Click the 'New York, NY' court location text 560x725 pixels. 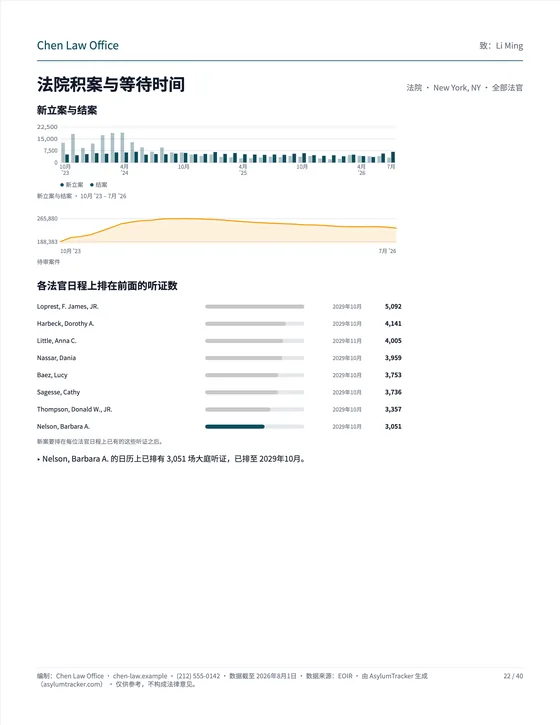pos(457,87)
